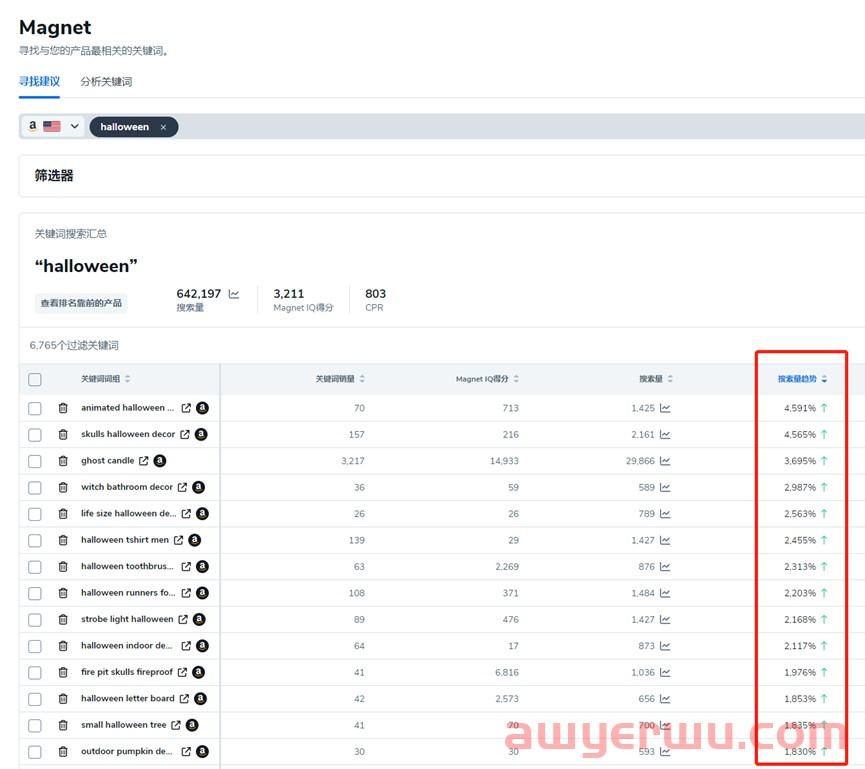Open Amazon icon for halloween tshirt men
The width and height of the screenshot is (865, 769).
195,540
